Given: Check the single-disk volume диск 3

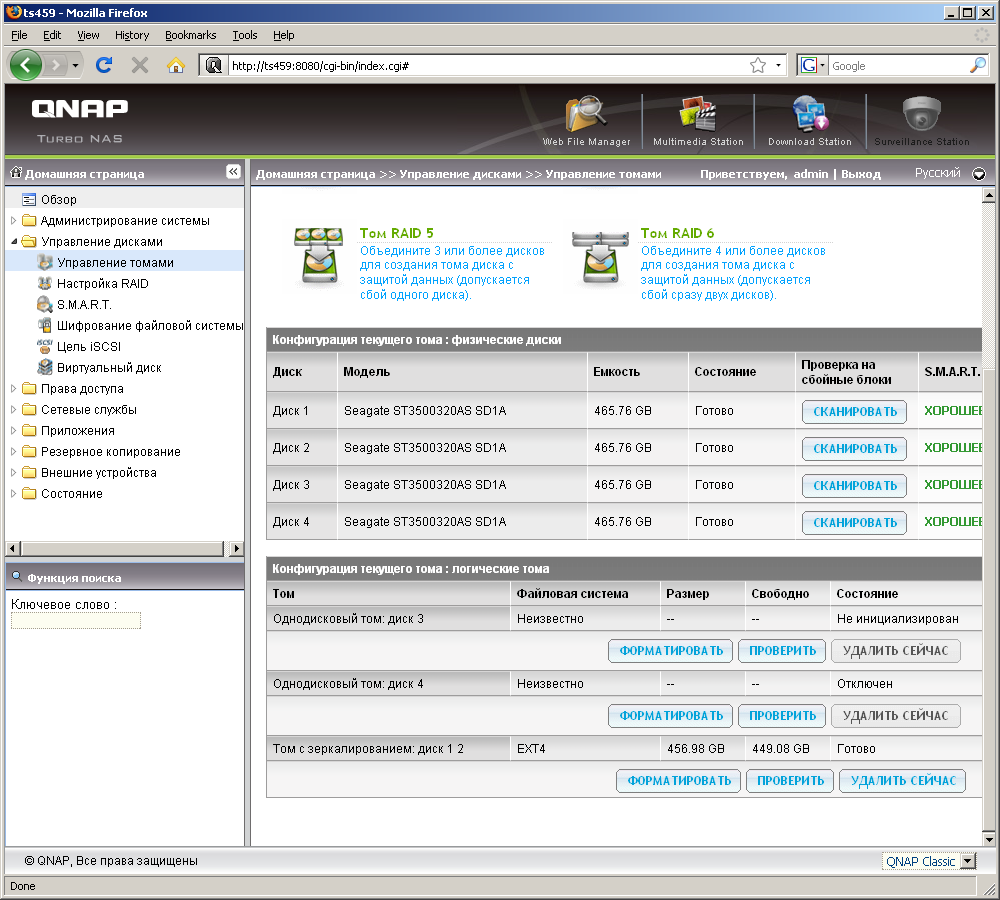Looking at the screenshot, I should [x=782, y=651].
